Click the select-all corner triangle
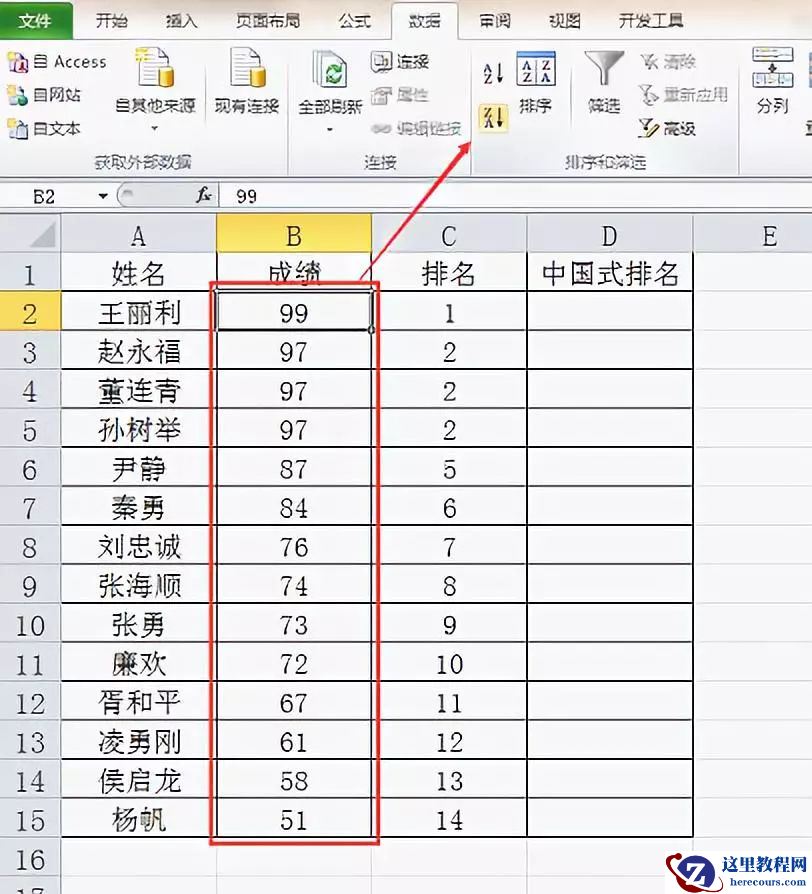The height and width of the screenshot is (894, 812). tap(43, 234)
